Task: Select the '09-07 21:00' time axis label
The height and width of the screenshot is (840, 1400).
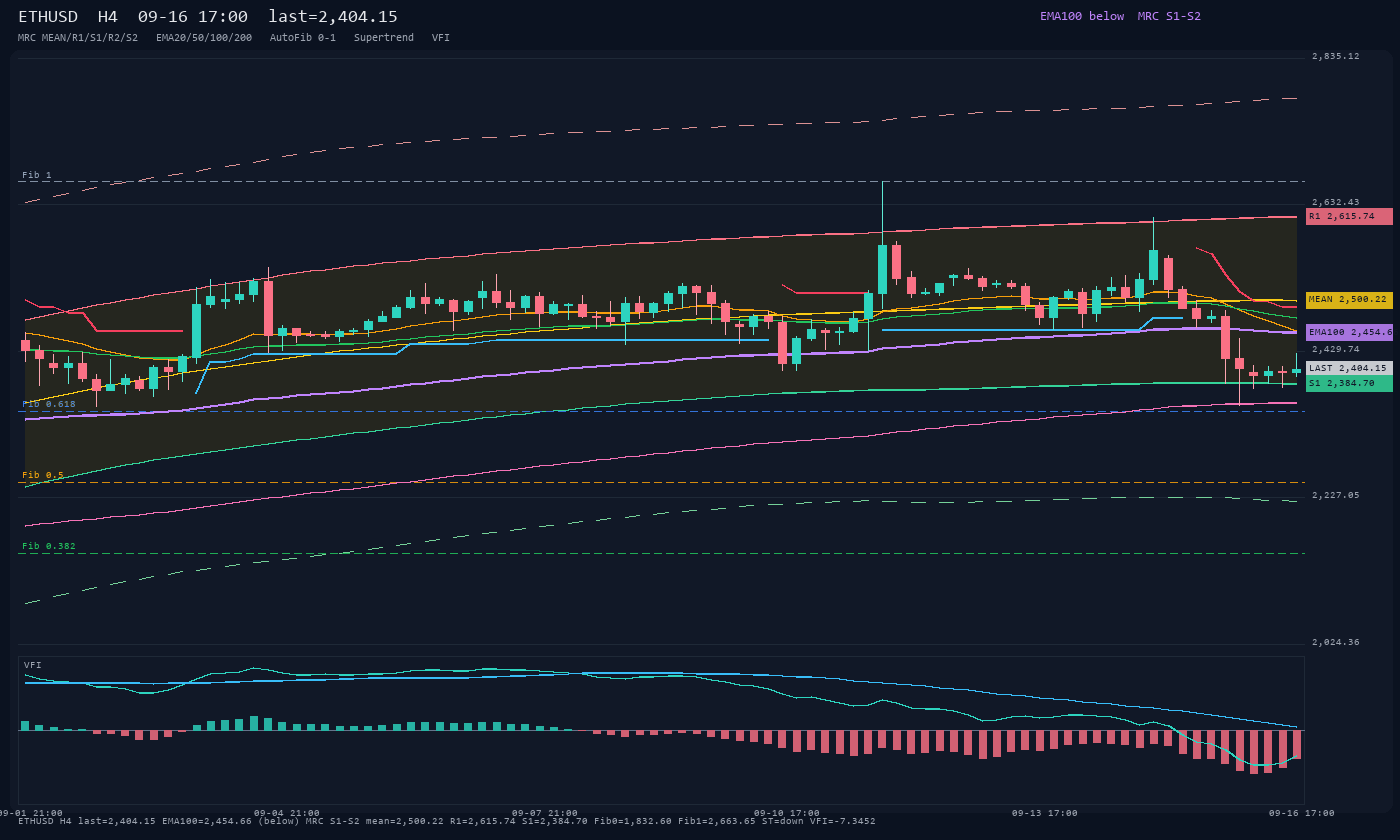Action: point(545,813)
